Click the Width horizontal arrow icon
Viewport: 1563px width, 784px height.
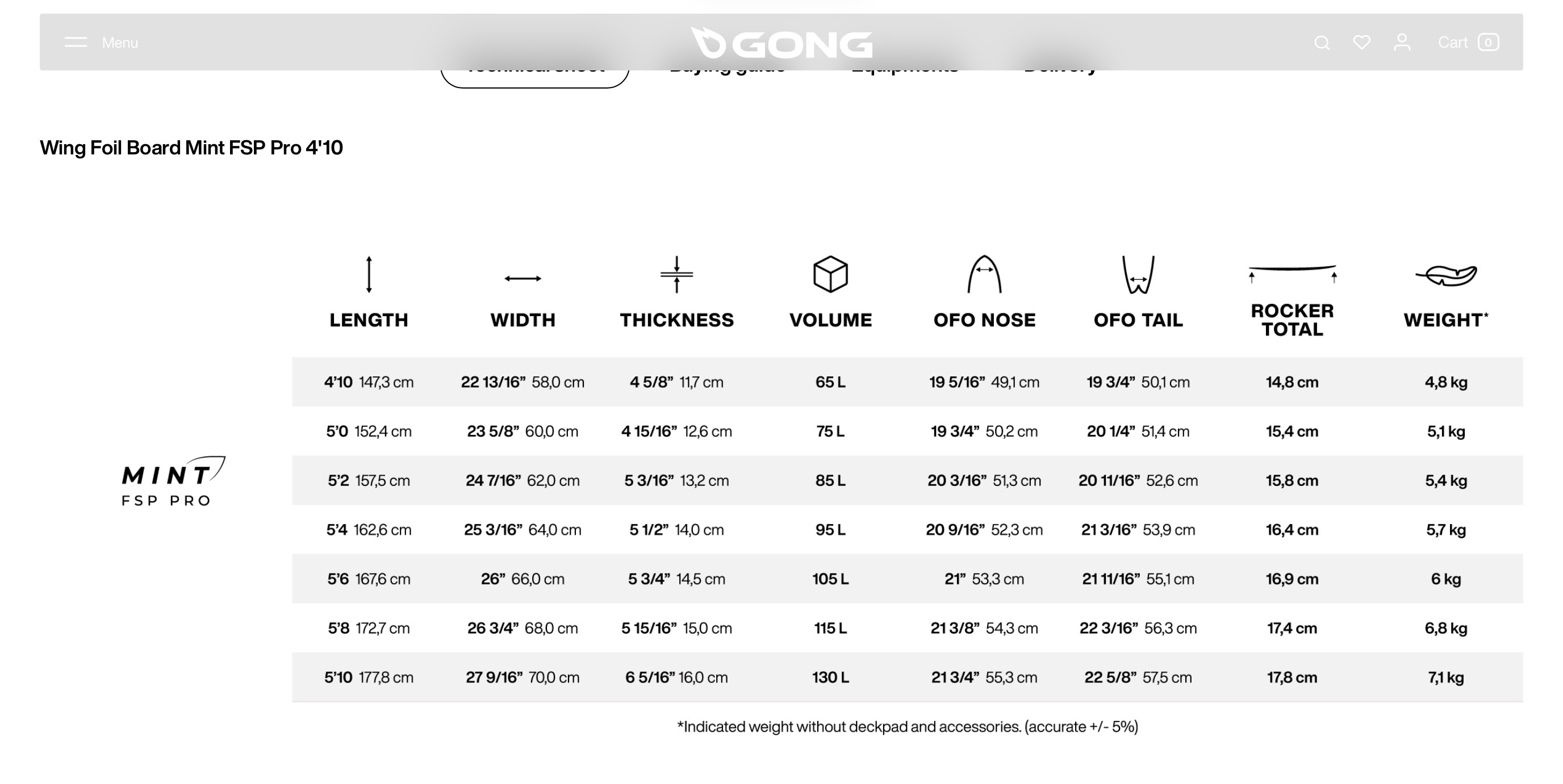[x=523, y=278]
